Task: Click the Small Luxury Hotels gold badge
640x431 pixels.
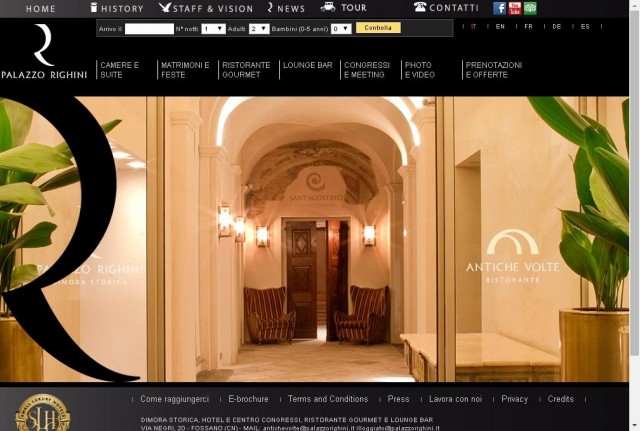Action: (42, 413)
